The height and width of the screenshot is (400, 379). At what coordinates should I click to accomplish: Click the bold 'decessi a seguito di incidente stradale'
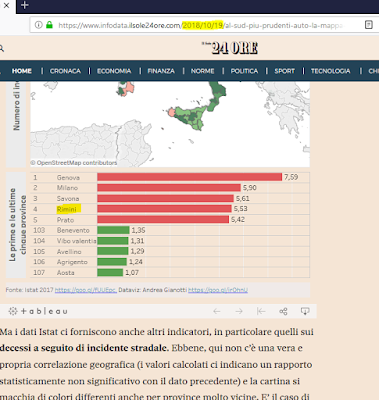(84, 348)
